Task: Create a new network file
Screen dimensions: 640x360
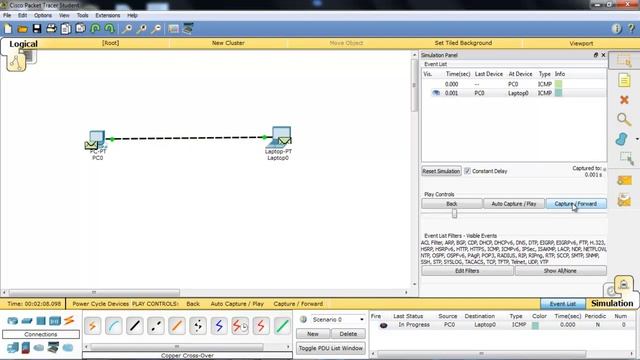Action: [x=8, y=29]
